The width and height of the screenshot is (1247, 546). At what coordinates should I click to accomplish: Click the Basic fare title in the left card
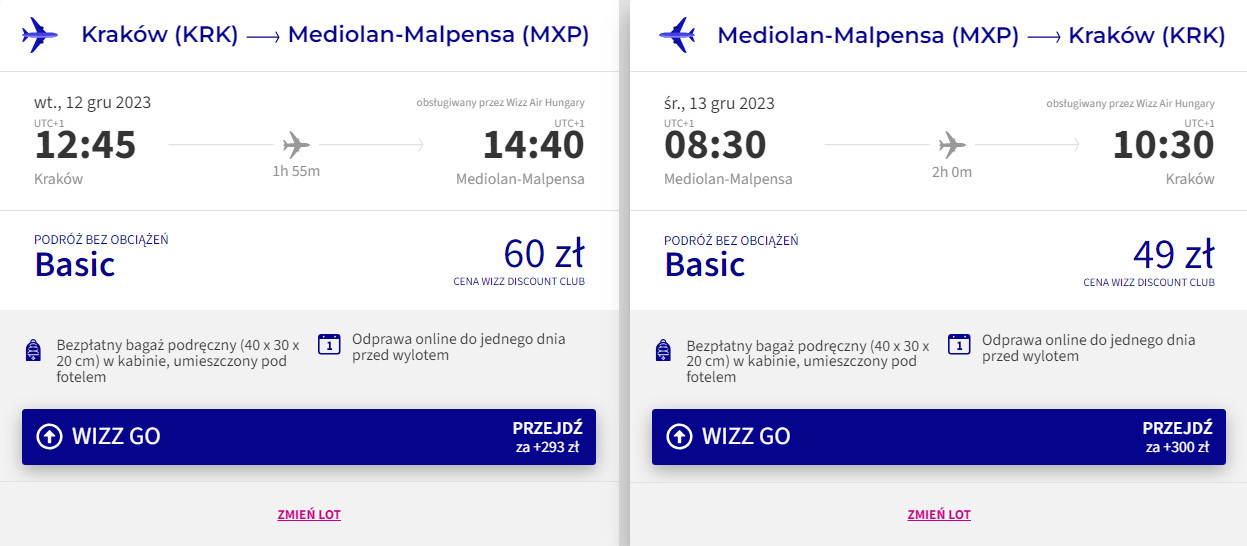click(x=75, y=264)
